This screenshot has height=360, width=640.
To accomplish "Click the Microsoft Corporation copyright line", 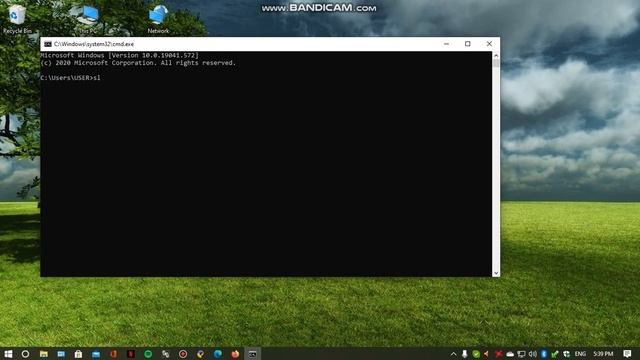I will click(138, 63).
